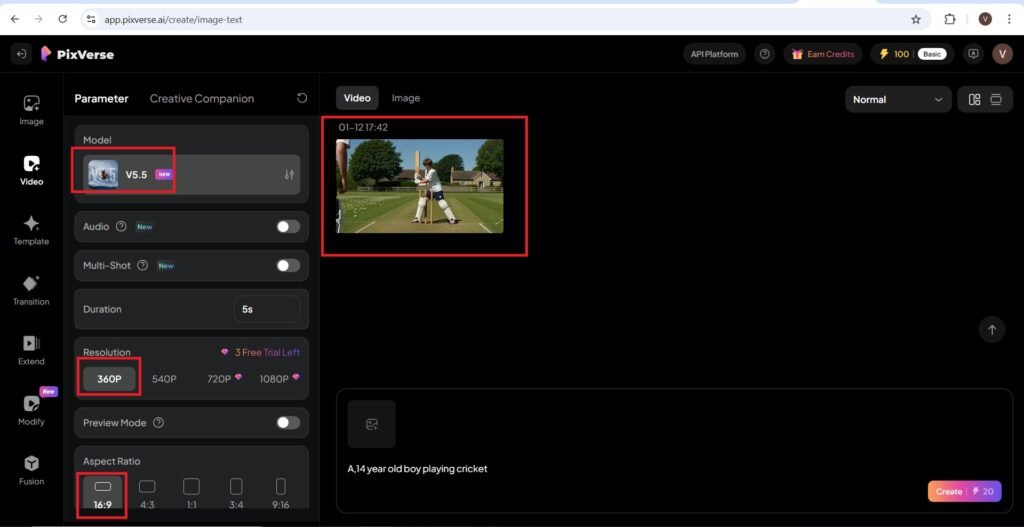The image size is (1024, 527).
Task: Open the Fusion tool
Action: point(31,470)
